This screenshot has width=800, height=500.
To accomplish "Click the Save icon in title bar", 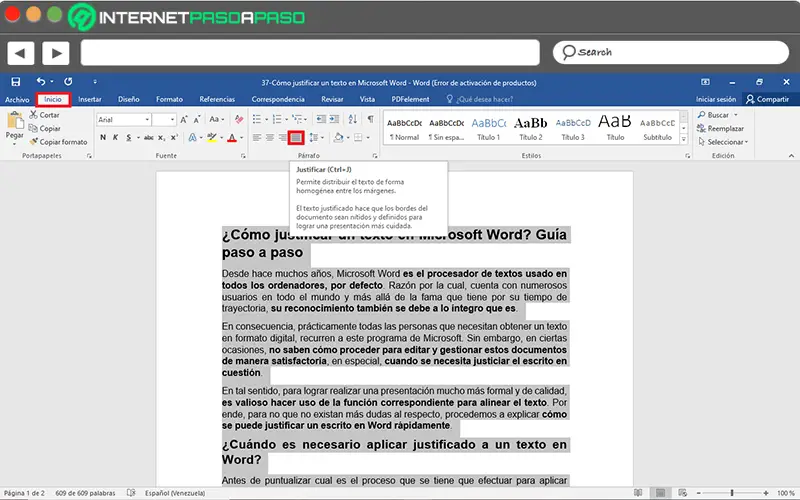I will tap(16, 82).
